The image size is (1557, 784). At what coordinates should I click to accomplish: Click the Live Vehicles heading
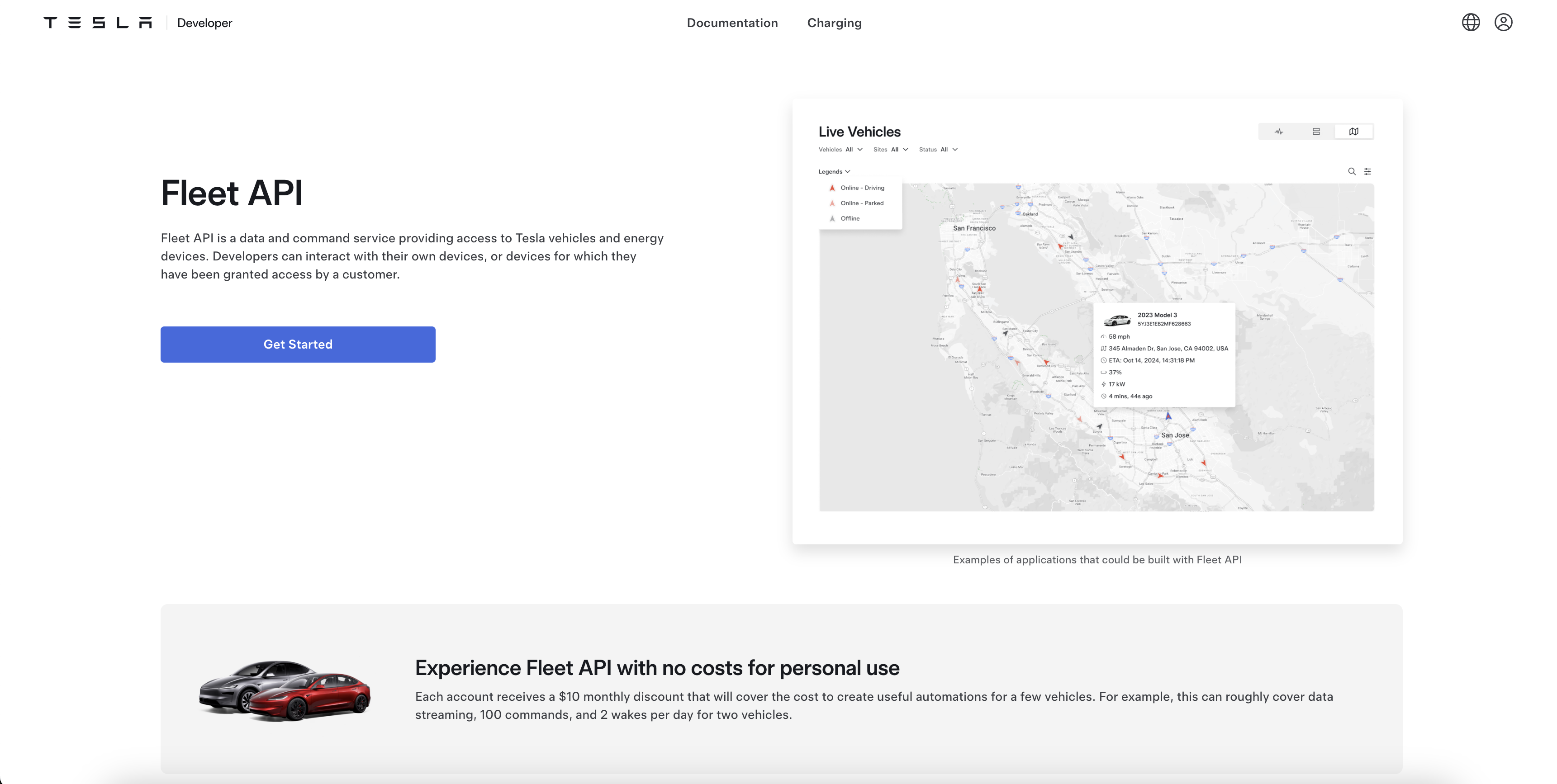point(859,132)
